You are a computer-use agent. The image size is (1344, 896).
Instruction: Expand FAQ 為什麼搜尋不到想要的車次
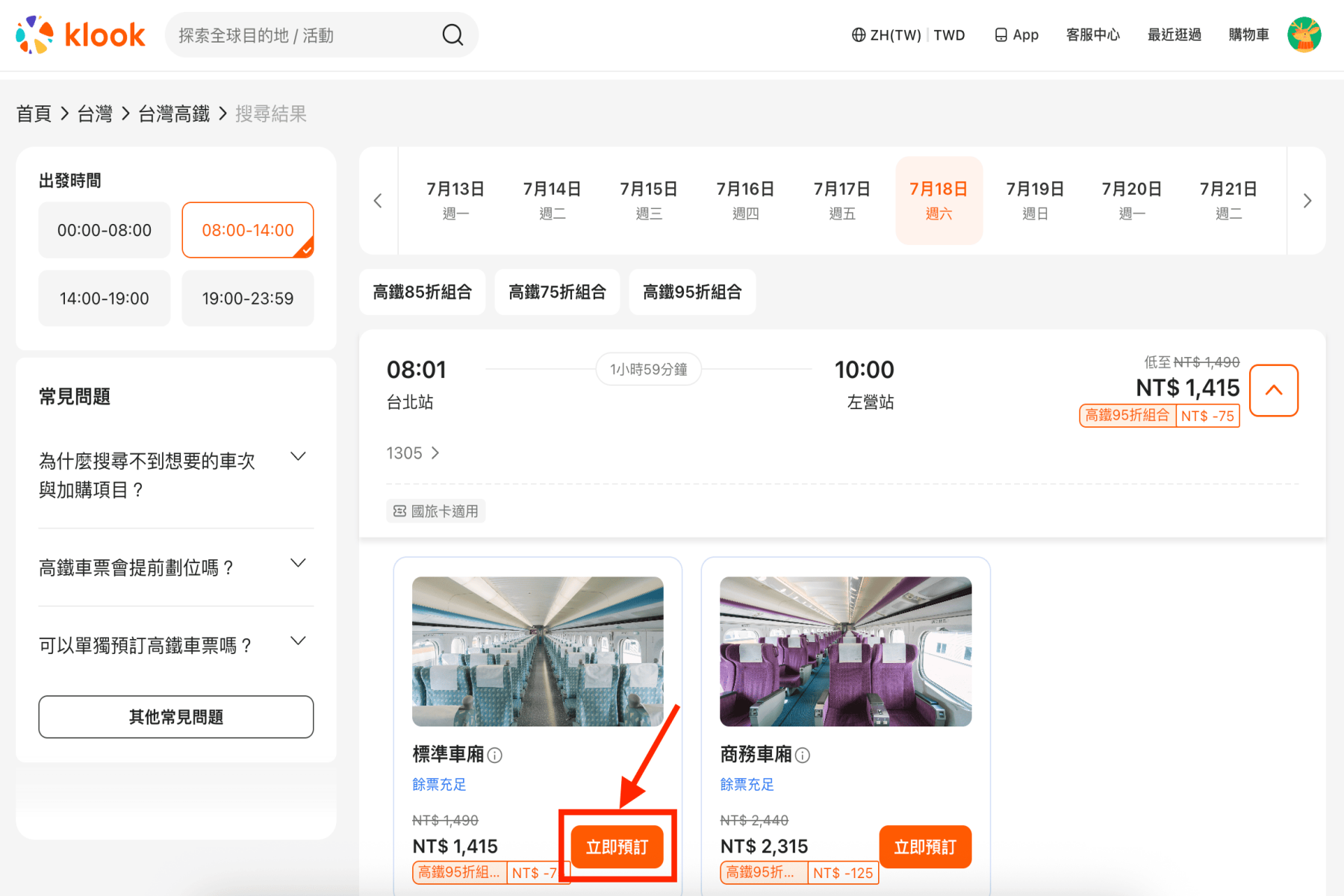click(176, 475)
